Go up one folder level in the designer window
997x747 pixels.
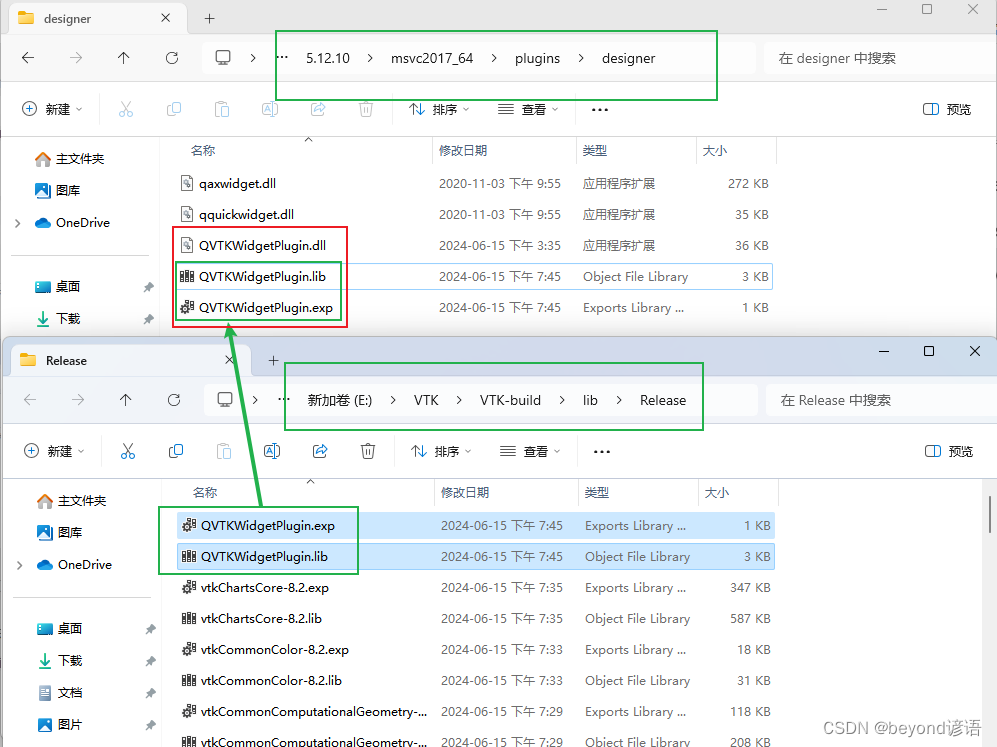123,58
